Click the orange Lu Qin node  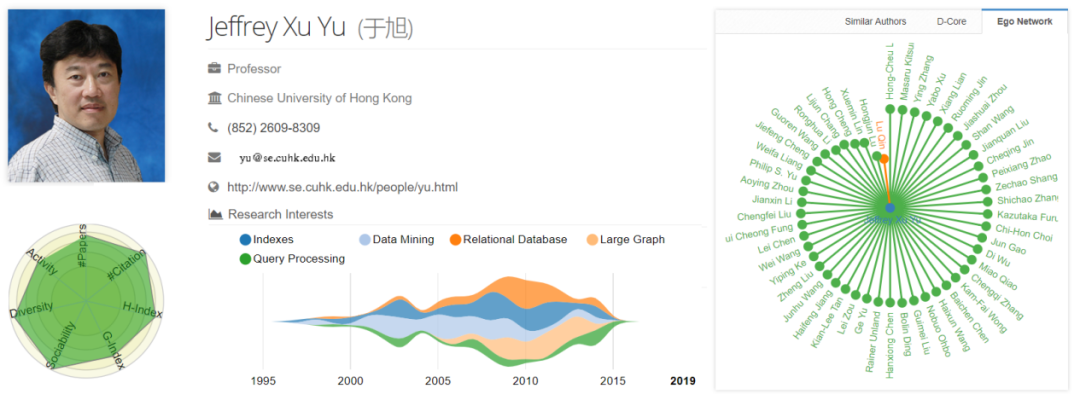coord(884,158)
